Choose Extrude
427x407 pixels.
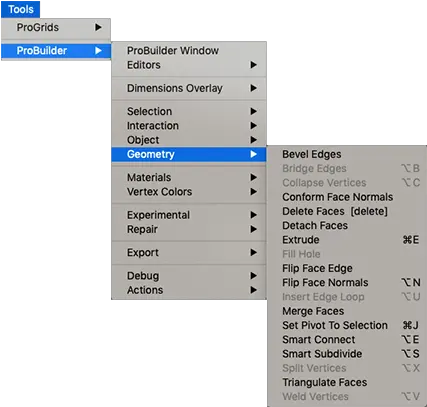pyautogui.click(x=347, y=240)
